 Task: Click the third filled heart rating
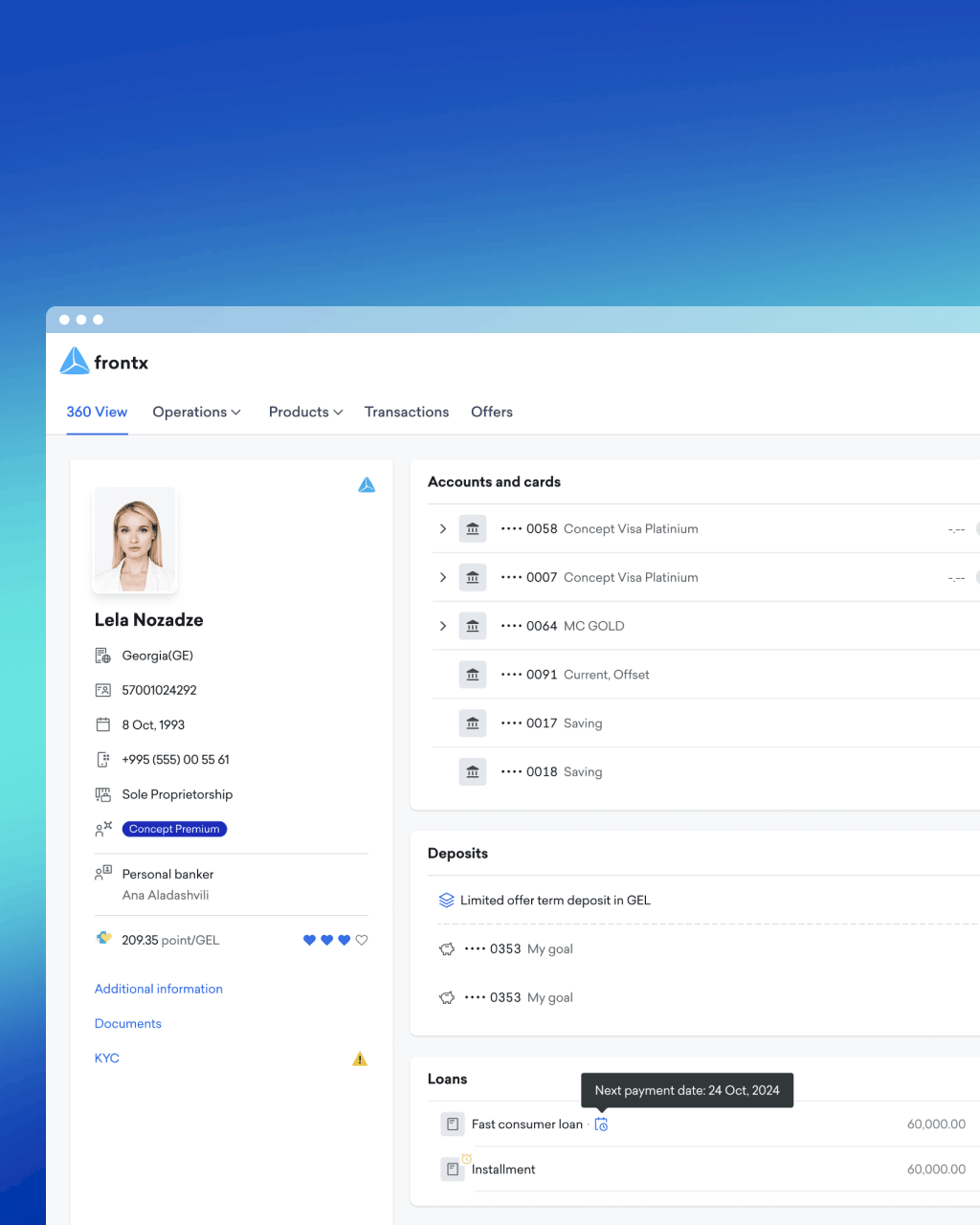pyautogui.click(x=344, y=940)
